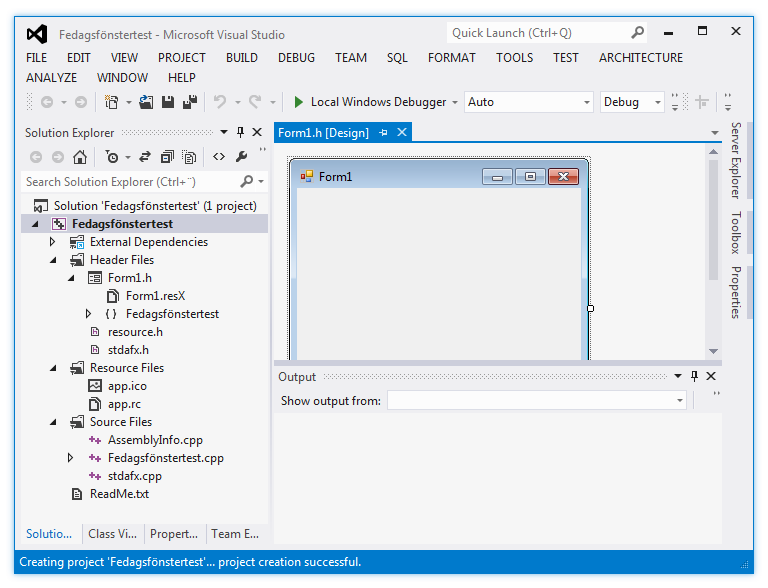Click the Save toolbar icon
Screen dimensions: 768x588
pos(168,102)
